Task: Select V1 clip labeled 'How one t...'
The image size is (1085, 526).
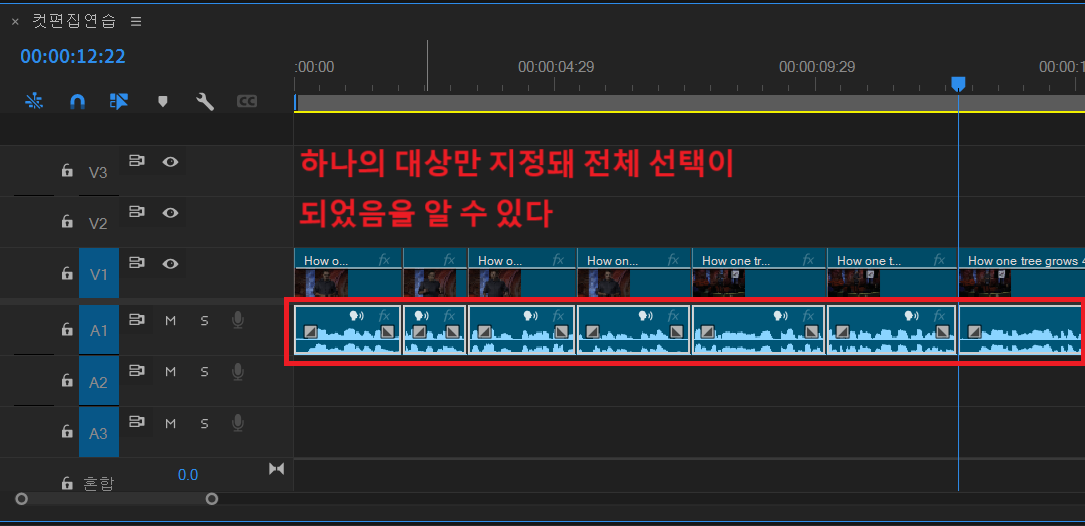Action: click(892, 275)
